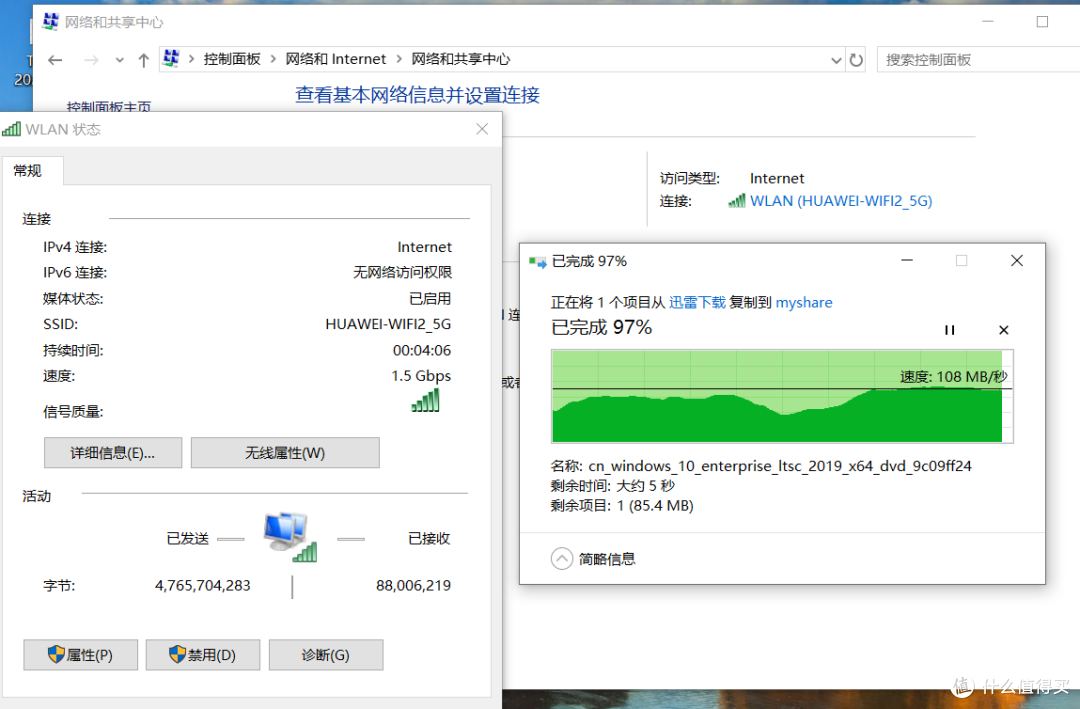
Task: Click the 迅雷下载 source link
Action: click(x=697, y=302)
